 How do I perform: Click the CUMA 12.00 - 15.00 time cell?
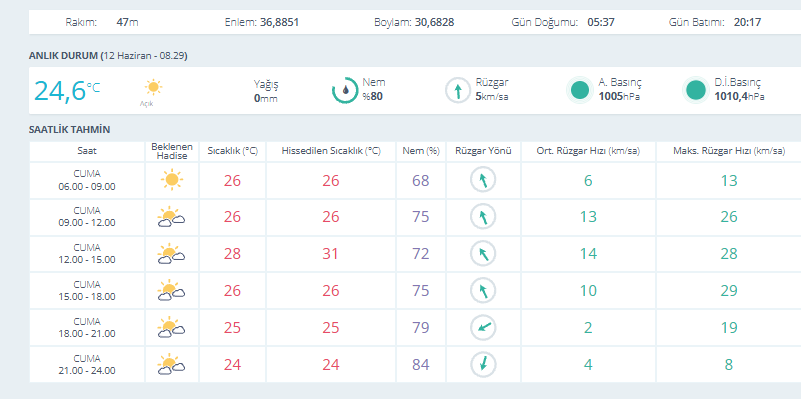[87, 254]
